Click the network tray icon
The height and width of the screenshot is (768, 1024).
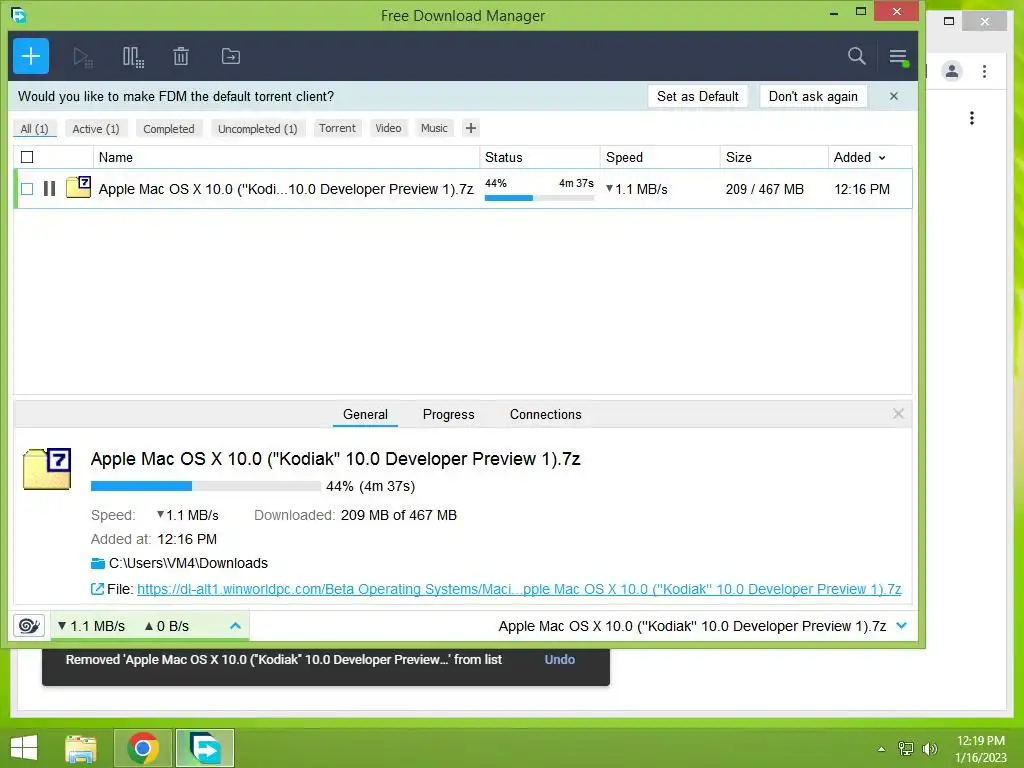(x=906, y=749)
